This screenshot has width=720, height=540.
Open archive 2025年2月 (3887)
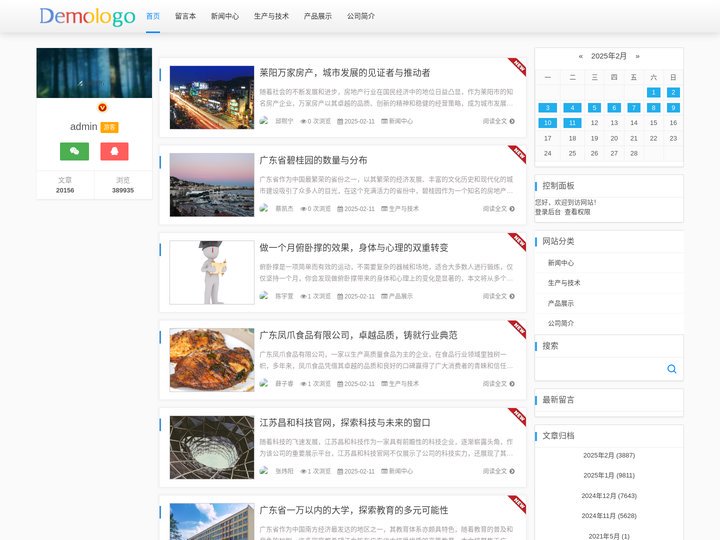coord(609,456)
